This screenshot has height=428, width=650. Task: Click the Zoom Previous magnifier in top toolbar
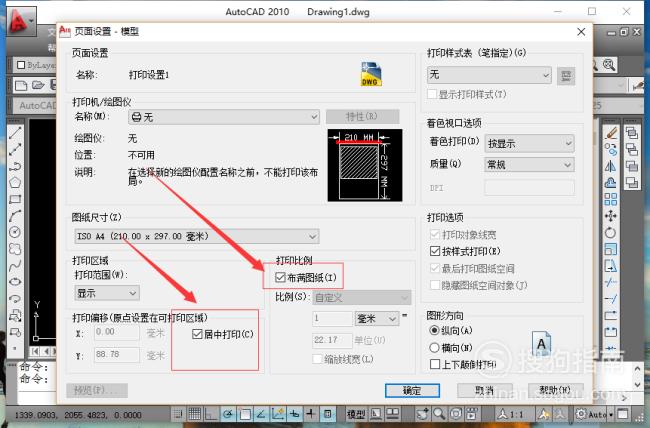coord(609,65)
